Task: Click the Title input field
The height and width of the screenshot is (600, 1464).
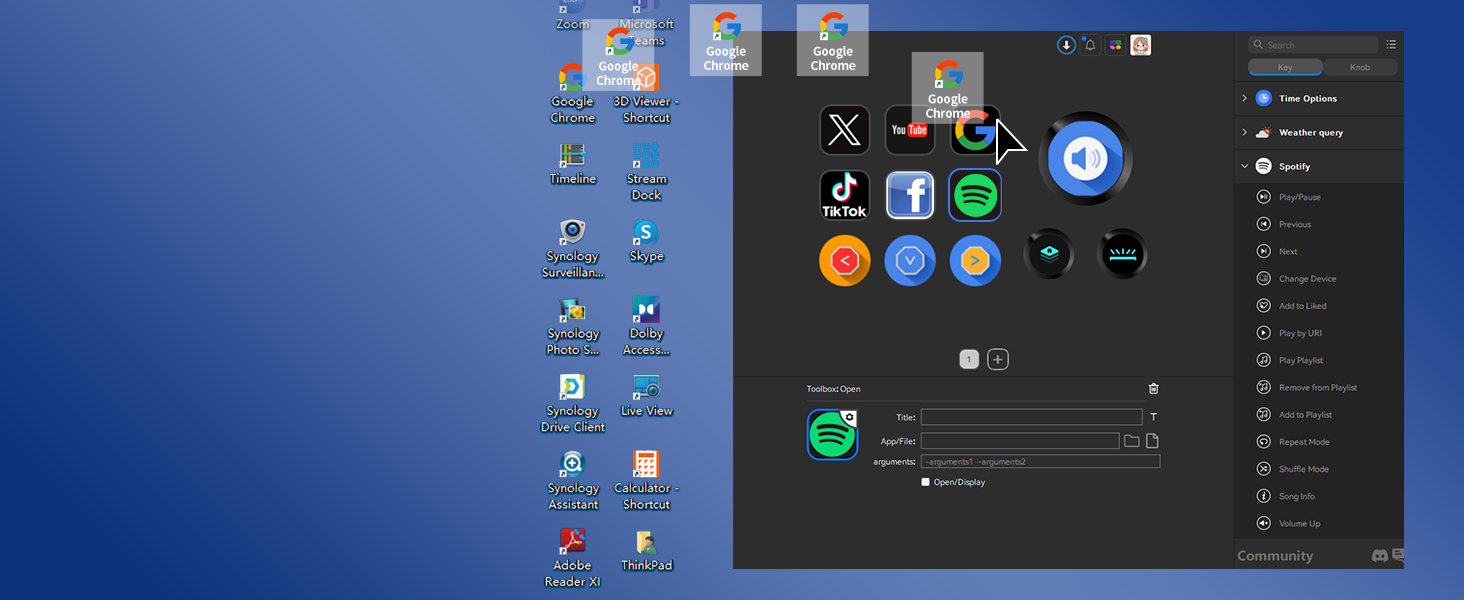Action: [1031, 417]
